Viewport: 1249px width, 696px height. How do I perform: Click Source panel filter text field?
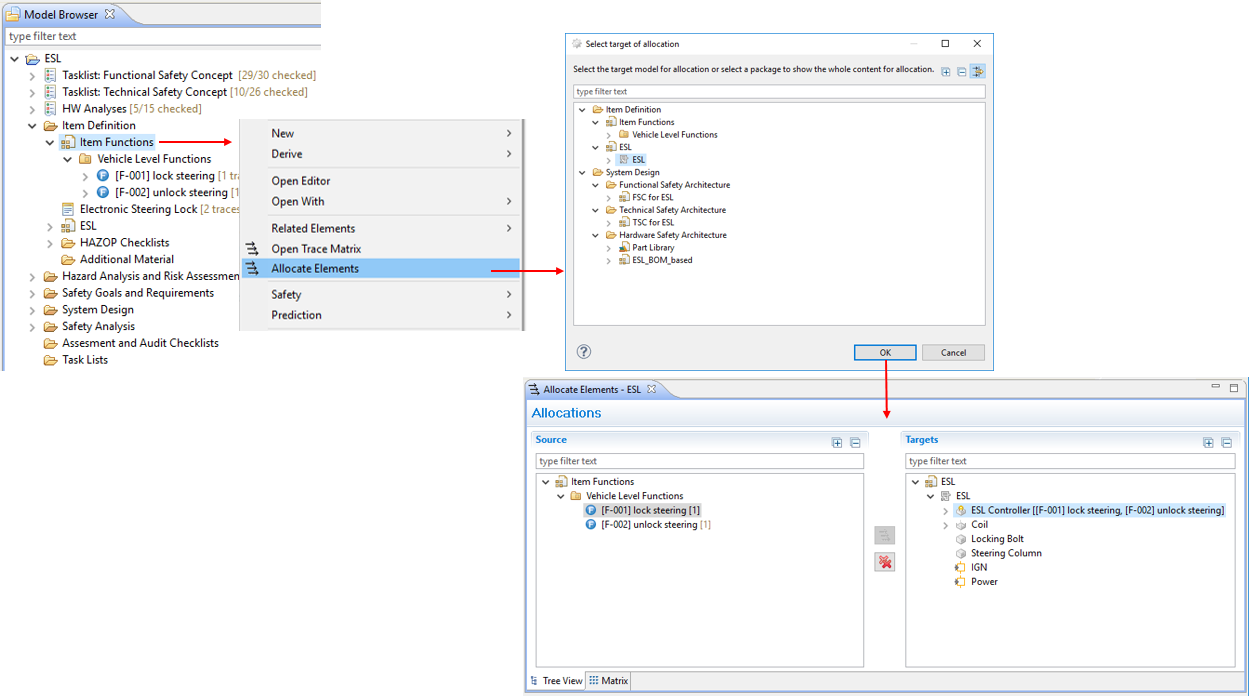coord(699,461)
